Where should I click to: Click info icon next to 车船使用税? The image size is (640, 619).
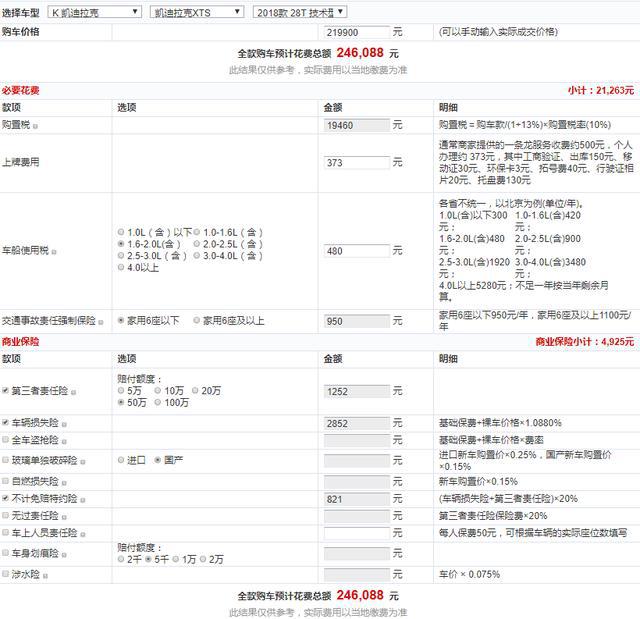click(54, 252)
